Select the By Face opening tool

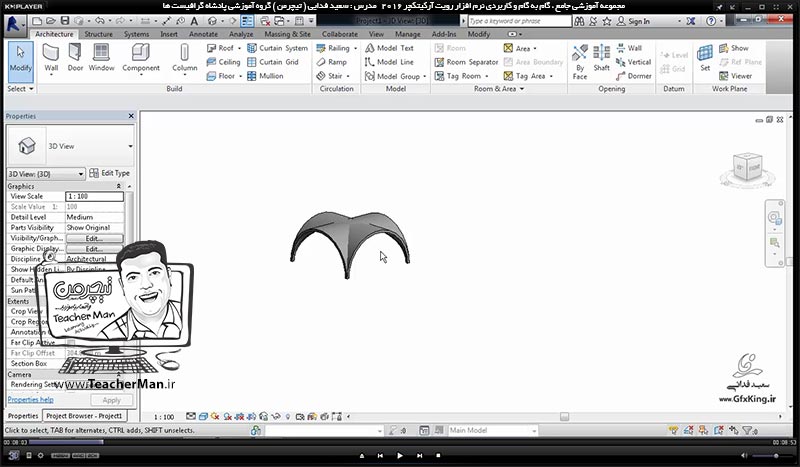point(580,62)
